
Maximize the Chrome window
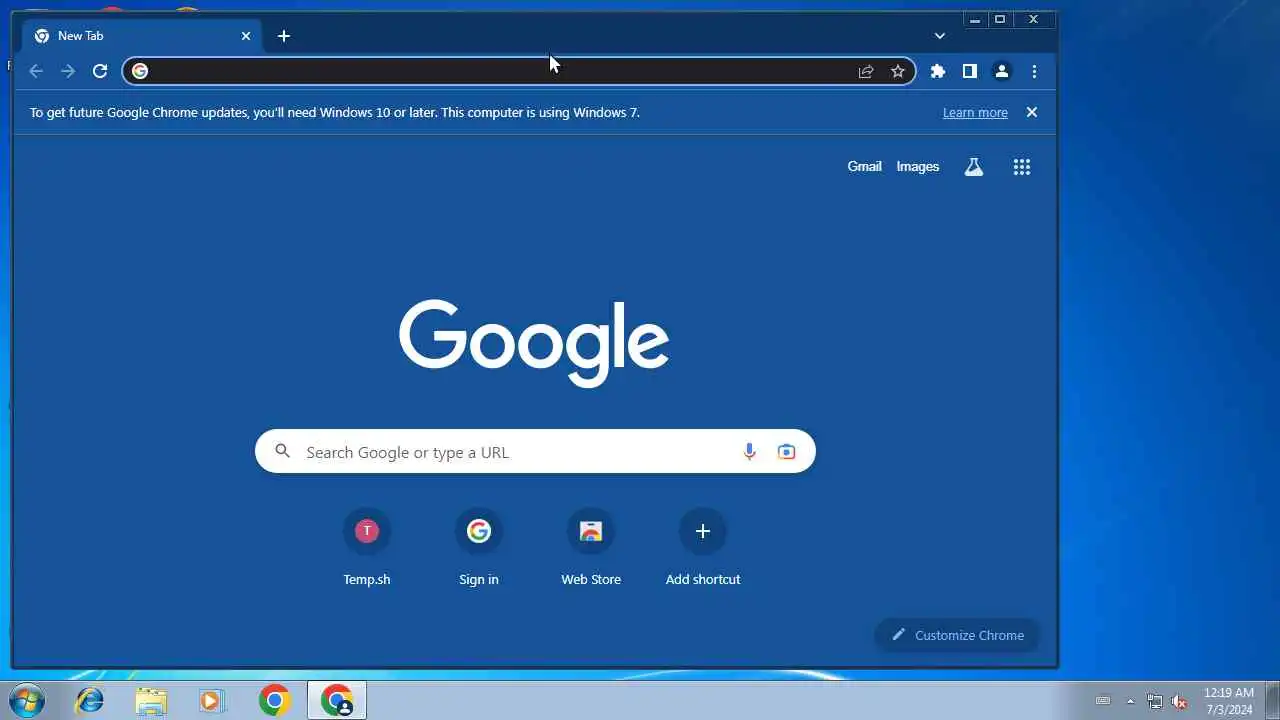(x=999, y=19)
